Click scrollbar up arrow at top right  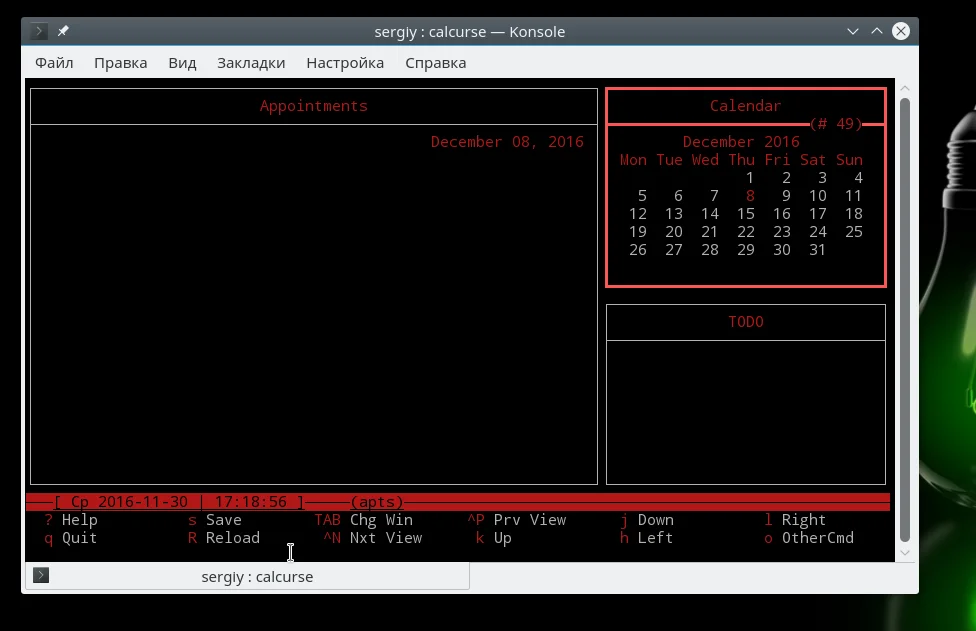[905, 88]
